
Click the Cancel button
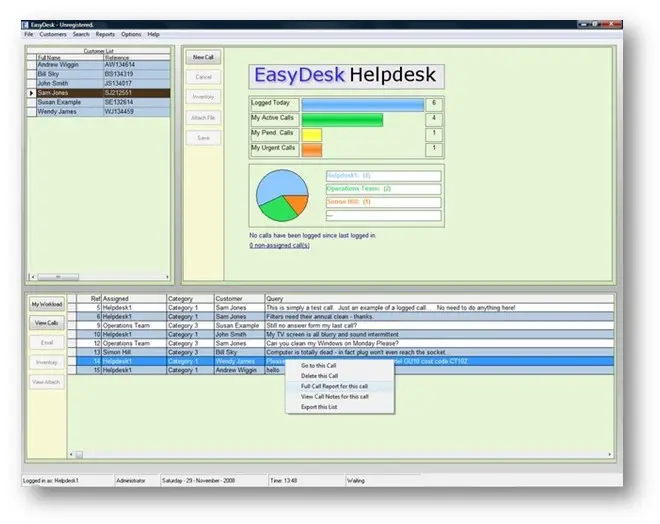(x=203, y=77)
